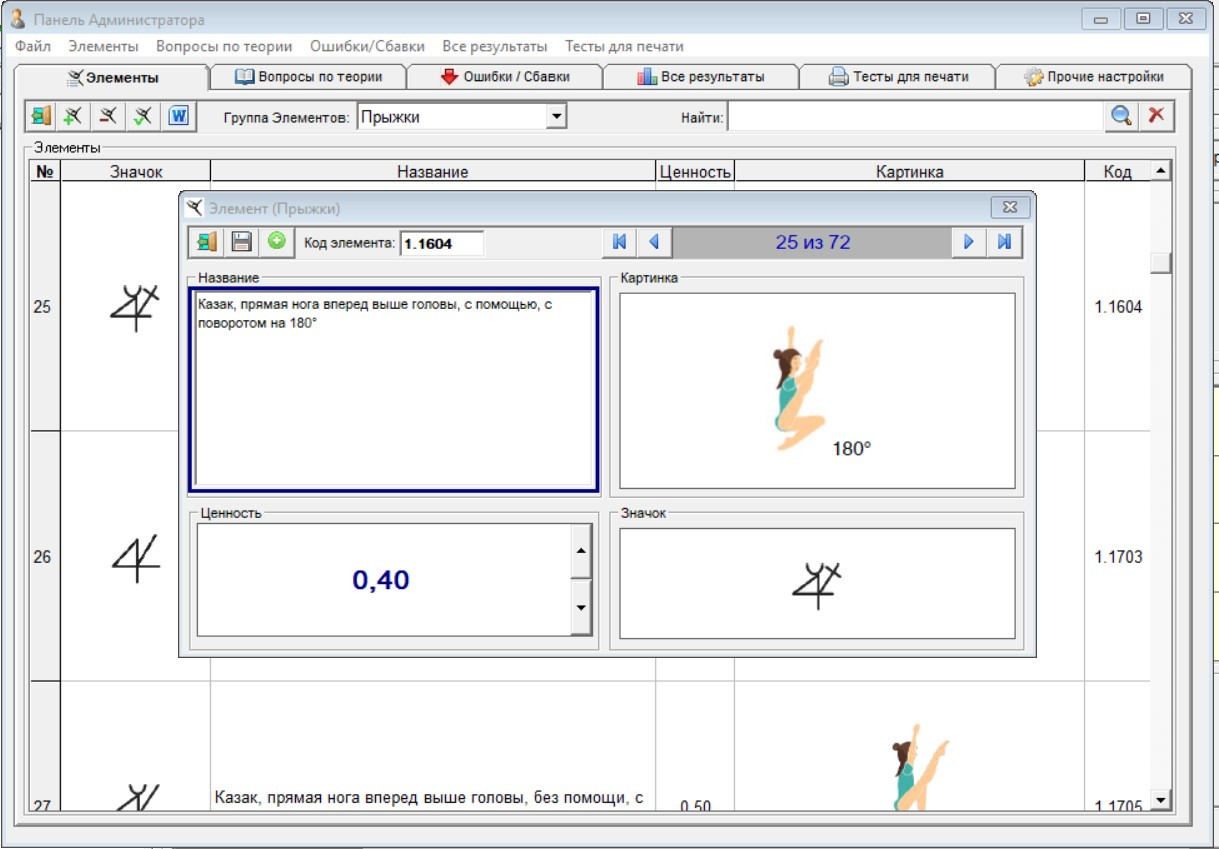The height and width of the screenshot is (849, 1219).
Task: Decrease Ценность value with down arrow
Action: (581, 608)
